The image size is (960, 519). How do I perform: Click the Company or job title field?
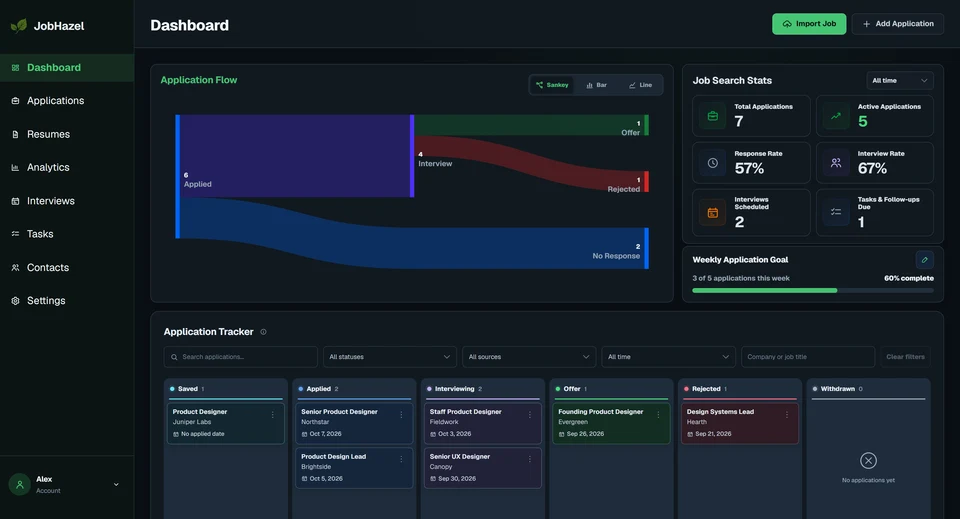(x=808, y=357)
